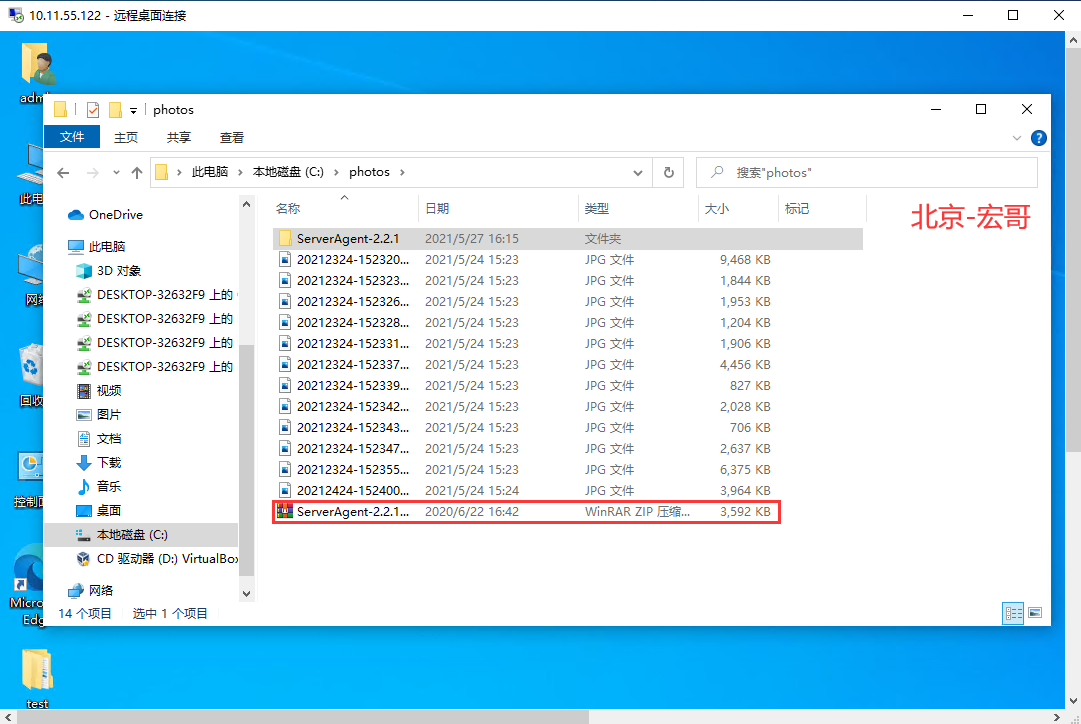Switch to details view button

1013,612
